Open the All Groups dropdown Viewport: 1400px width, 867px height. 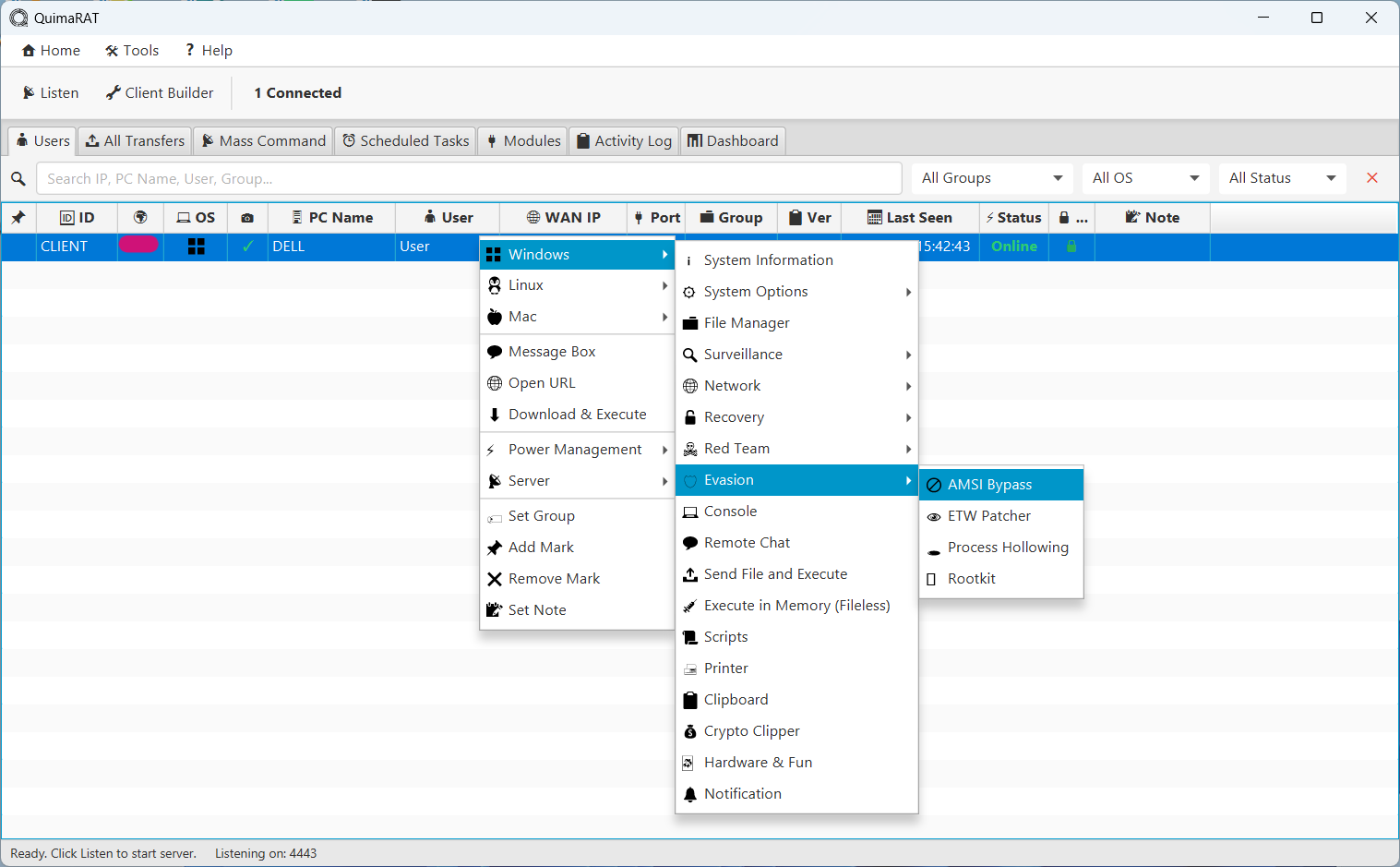[x=991, y=178]
